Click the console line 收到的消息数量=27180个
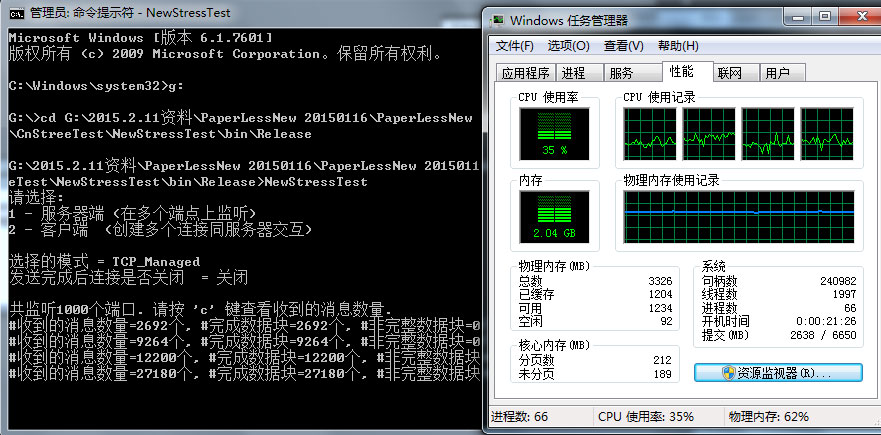The width and height of the screenshot is (881, 435). [x=244, y=373]
